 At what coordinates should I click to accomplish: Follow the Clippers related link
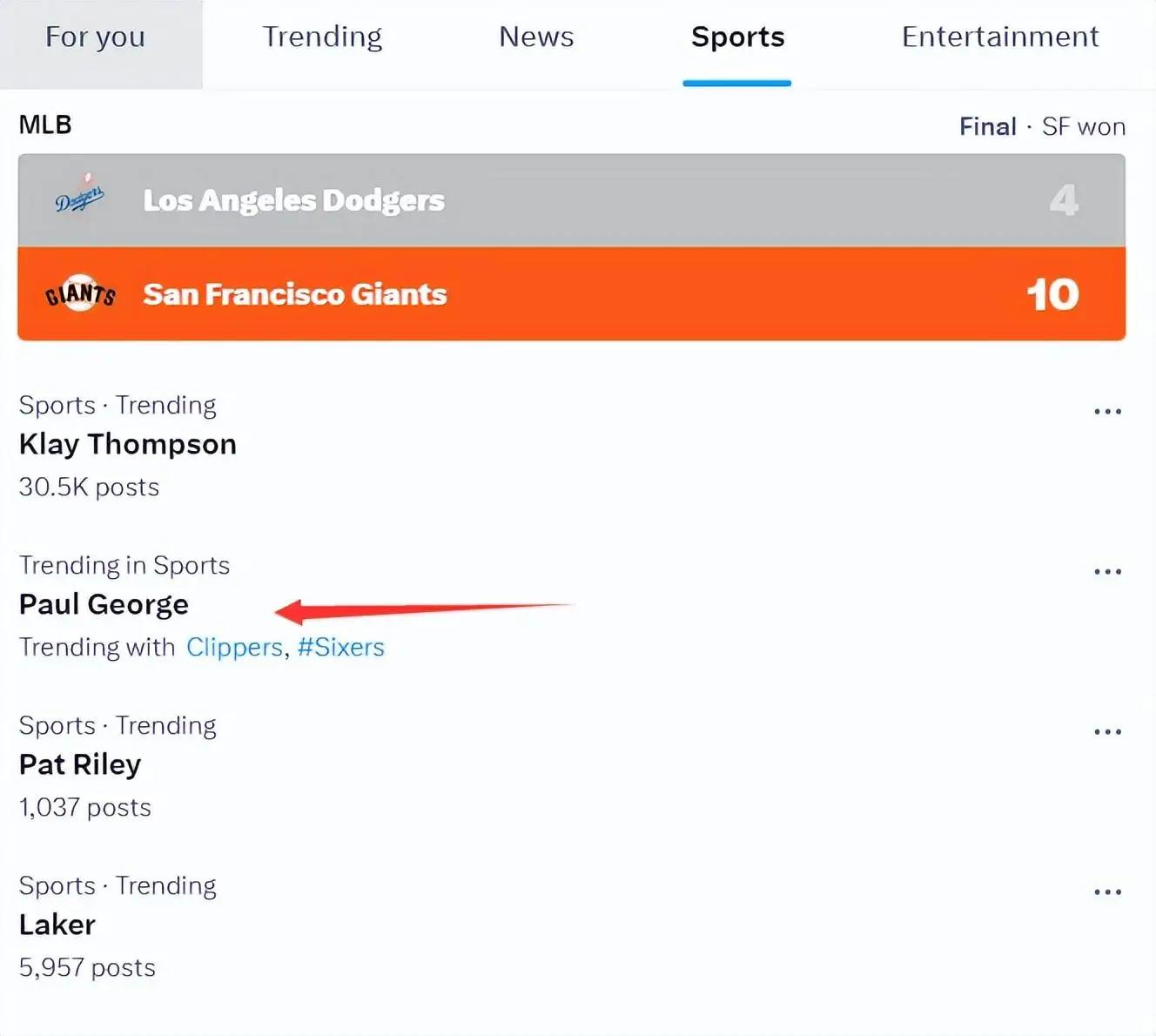235,648
